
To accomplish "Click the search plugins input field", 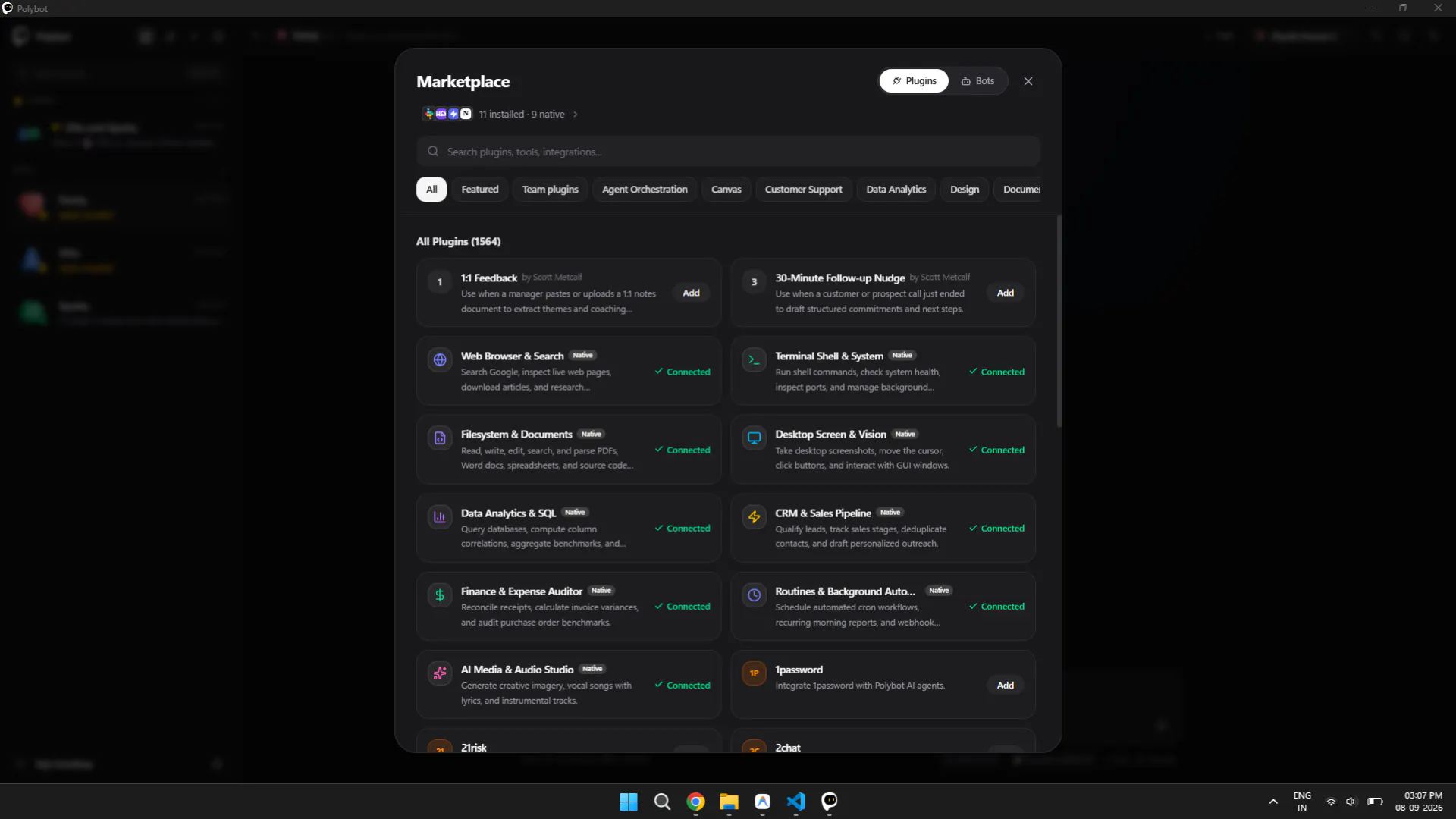I will pos(728,152).
